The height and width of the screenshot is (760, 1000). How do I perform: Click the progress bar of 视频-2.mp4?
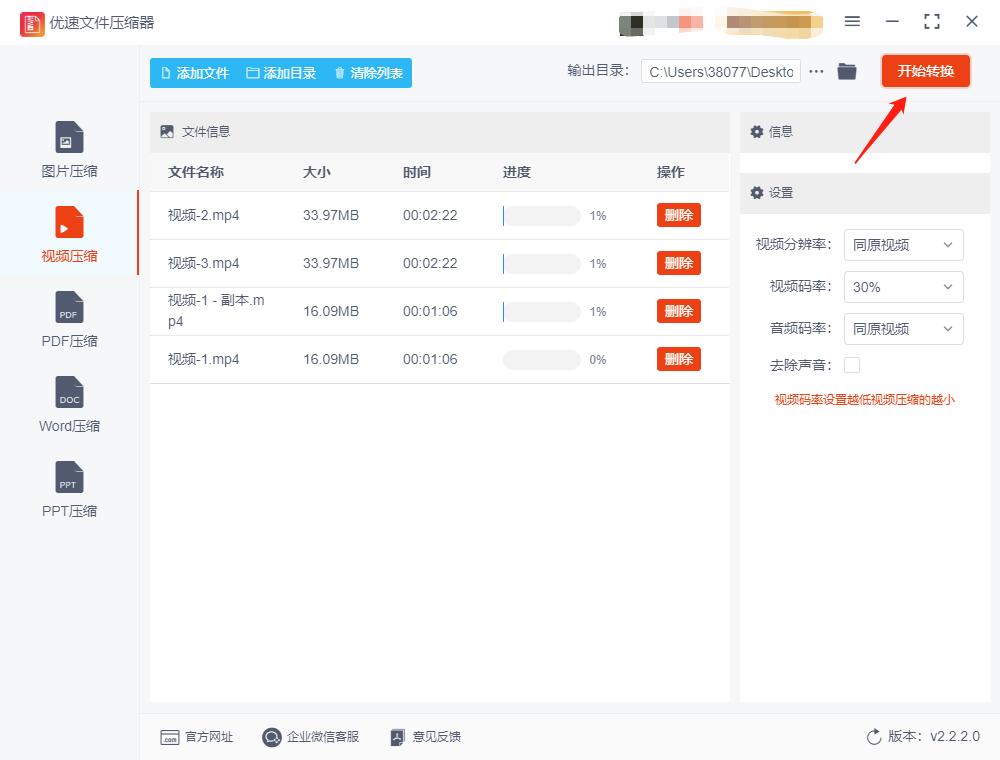(540, 215)
